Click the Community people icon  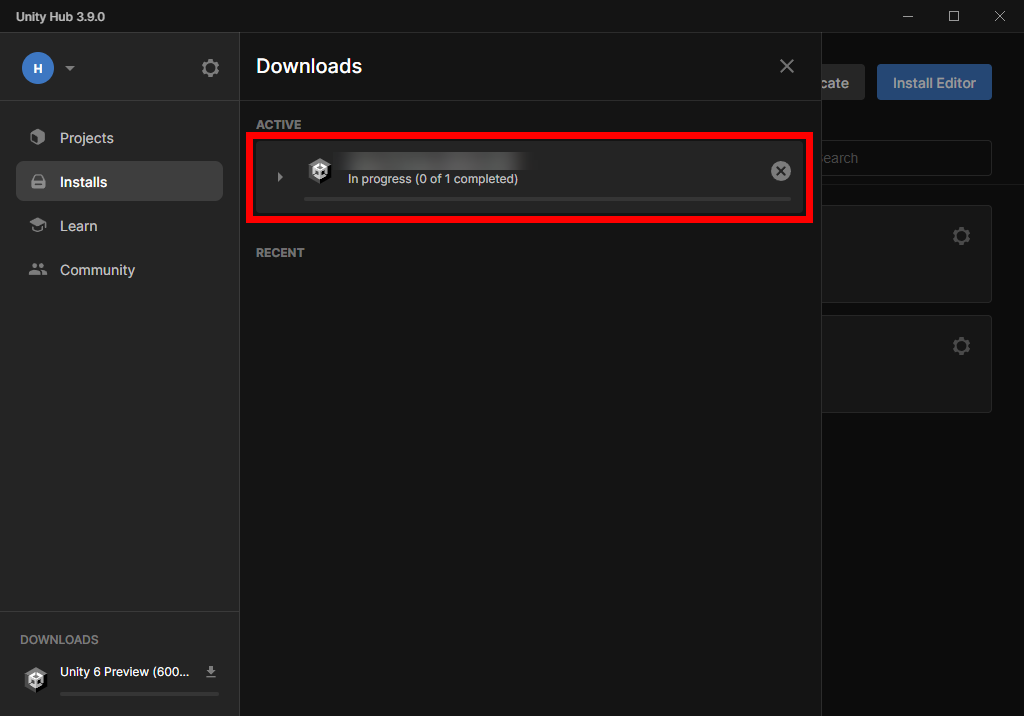[38, 269]
